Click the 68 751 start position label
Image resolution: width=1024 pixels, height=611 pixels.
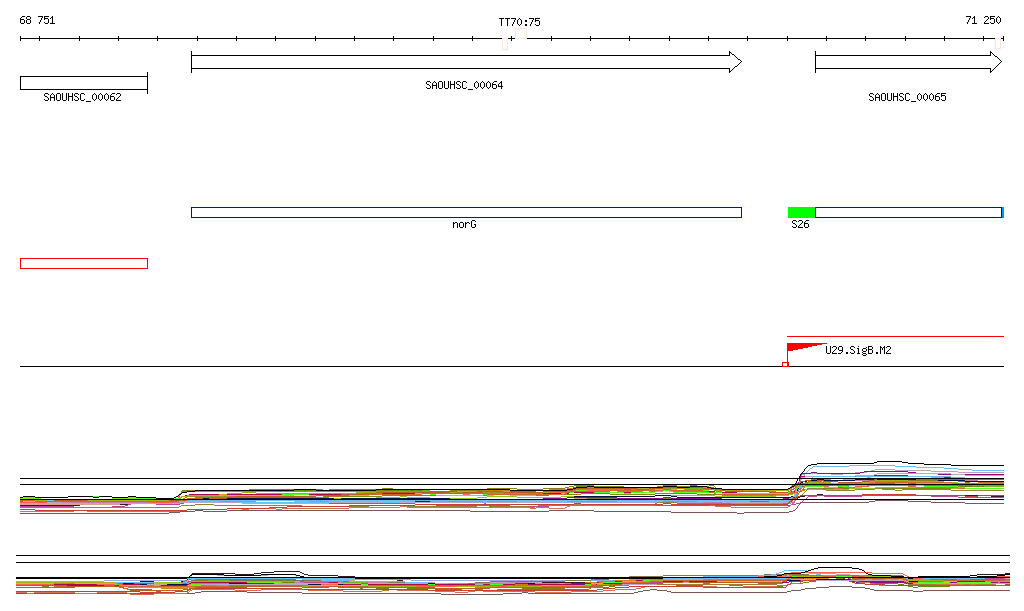point(37,20)
